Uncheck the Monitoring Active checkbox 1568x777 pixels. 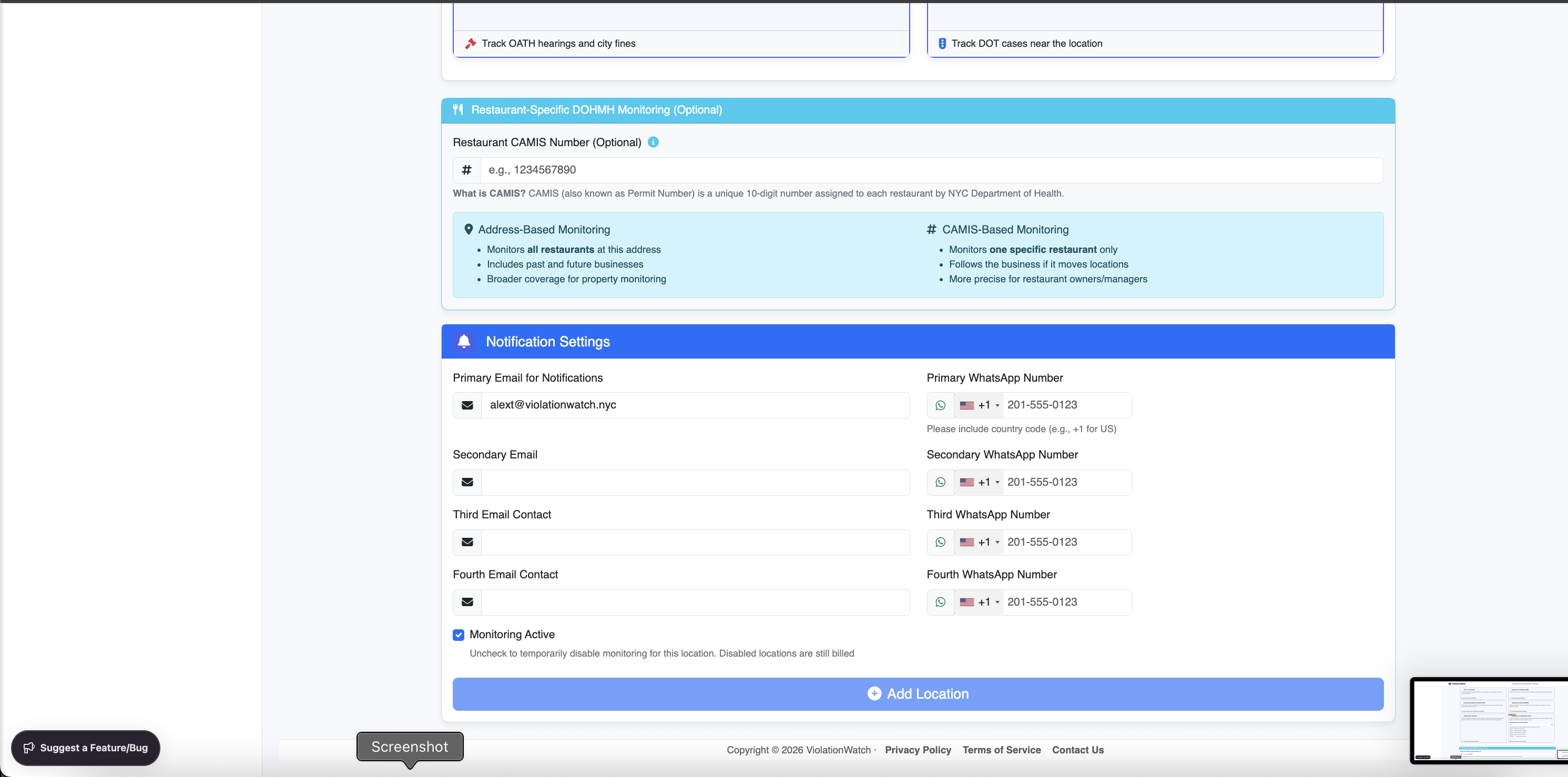click(459, 635)
